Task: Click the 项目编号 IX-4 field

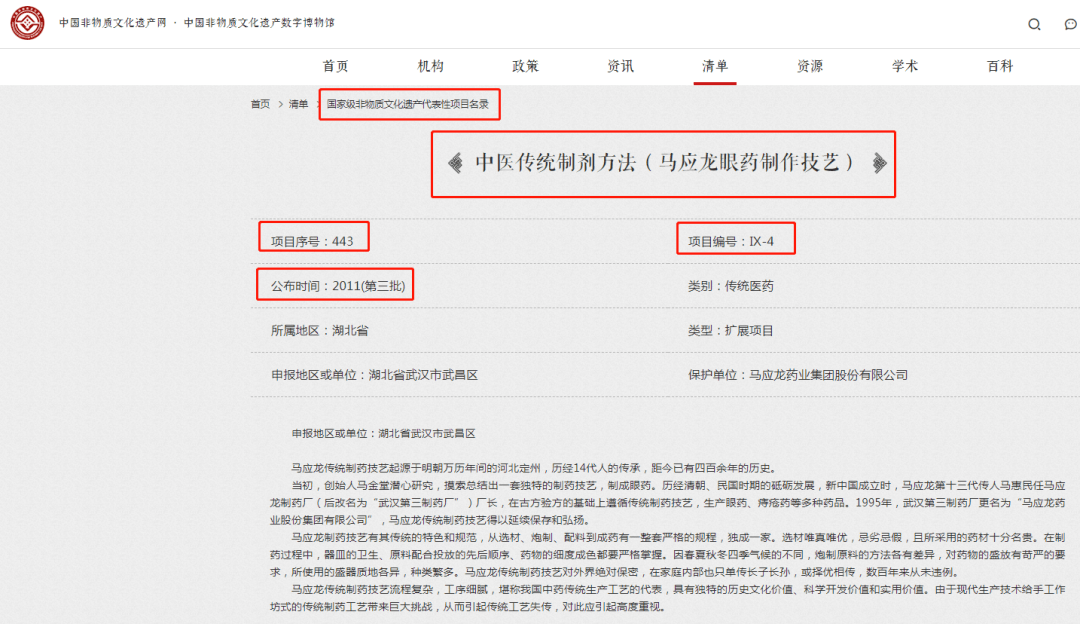Action: coord(734,238)
